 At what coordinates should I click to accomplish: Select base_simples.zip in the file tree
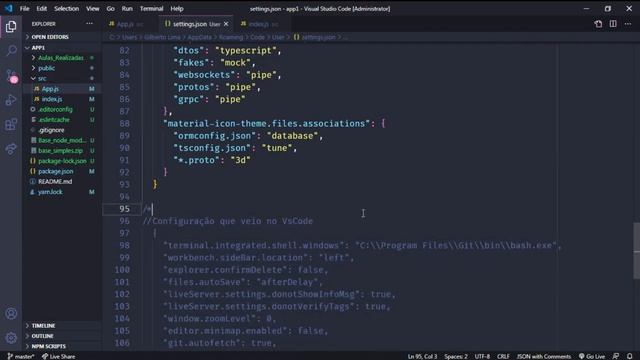61,151
